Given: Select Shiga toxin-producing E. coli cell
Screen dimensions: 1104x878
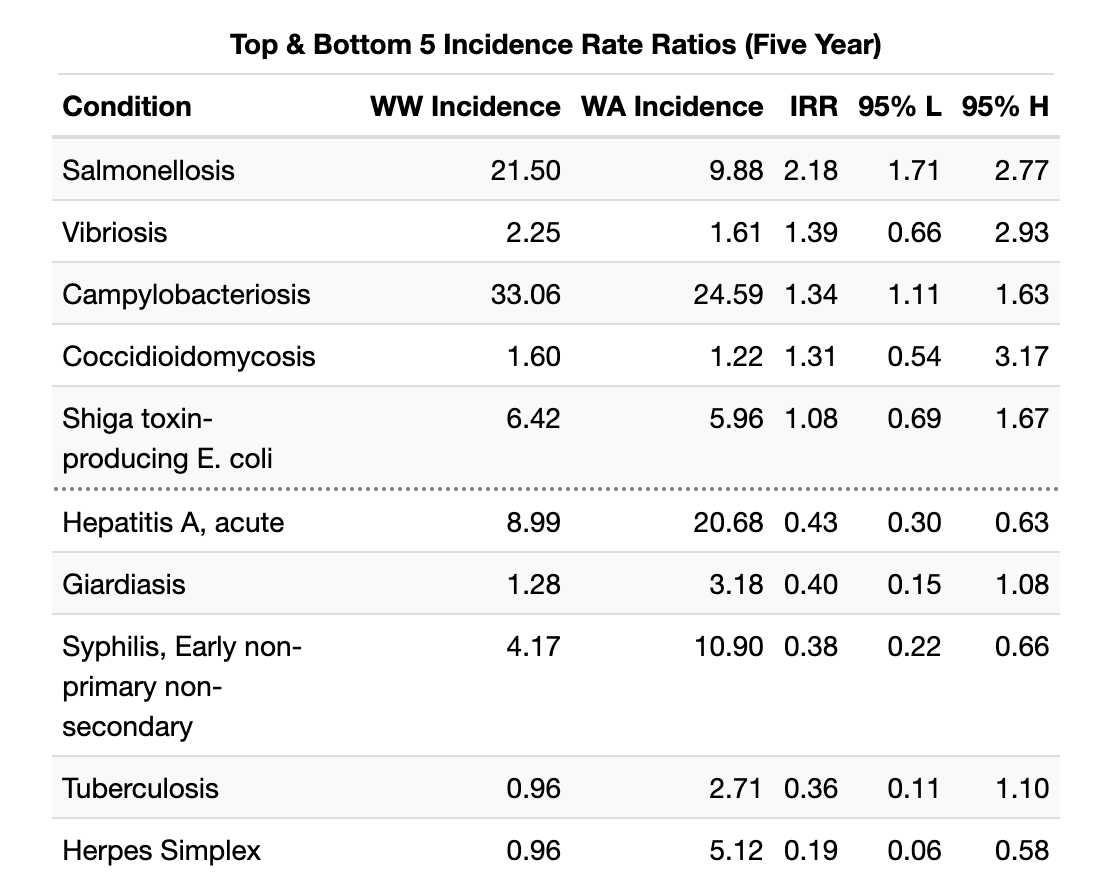Looking at the screenshot, I should 167,438.
